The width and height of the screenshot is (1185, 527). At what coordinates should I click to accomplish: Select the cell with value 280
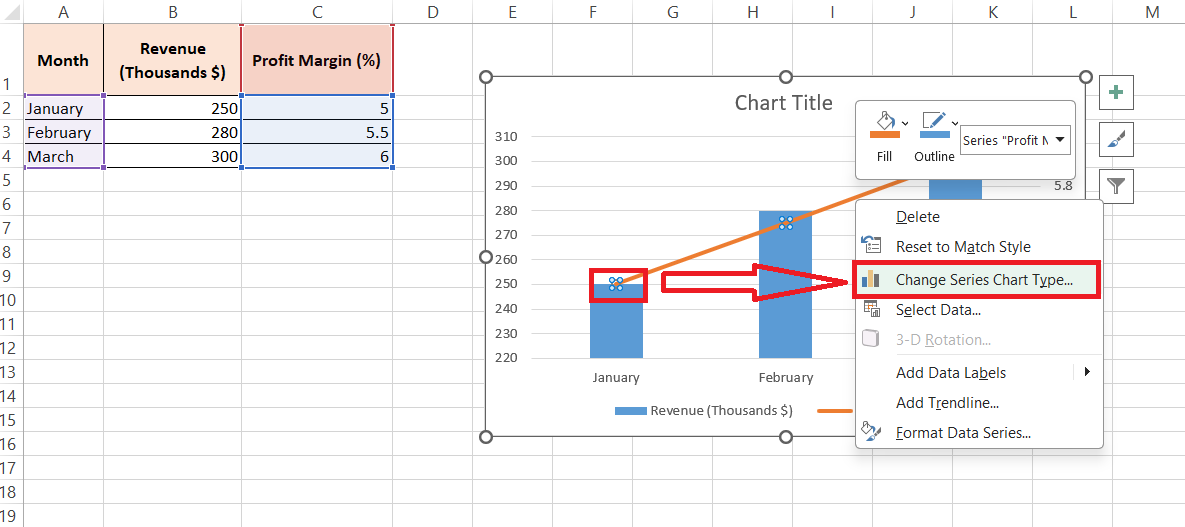click(172, 132)
